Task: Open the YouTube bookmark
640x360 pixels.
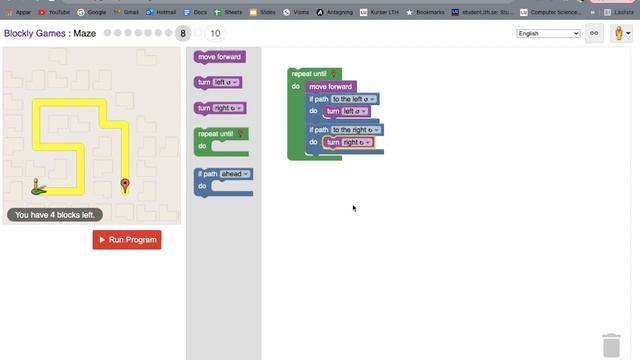Action: click(x=54, y=12)
